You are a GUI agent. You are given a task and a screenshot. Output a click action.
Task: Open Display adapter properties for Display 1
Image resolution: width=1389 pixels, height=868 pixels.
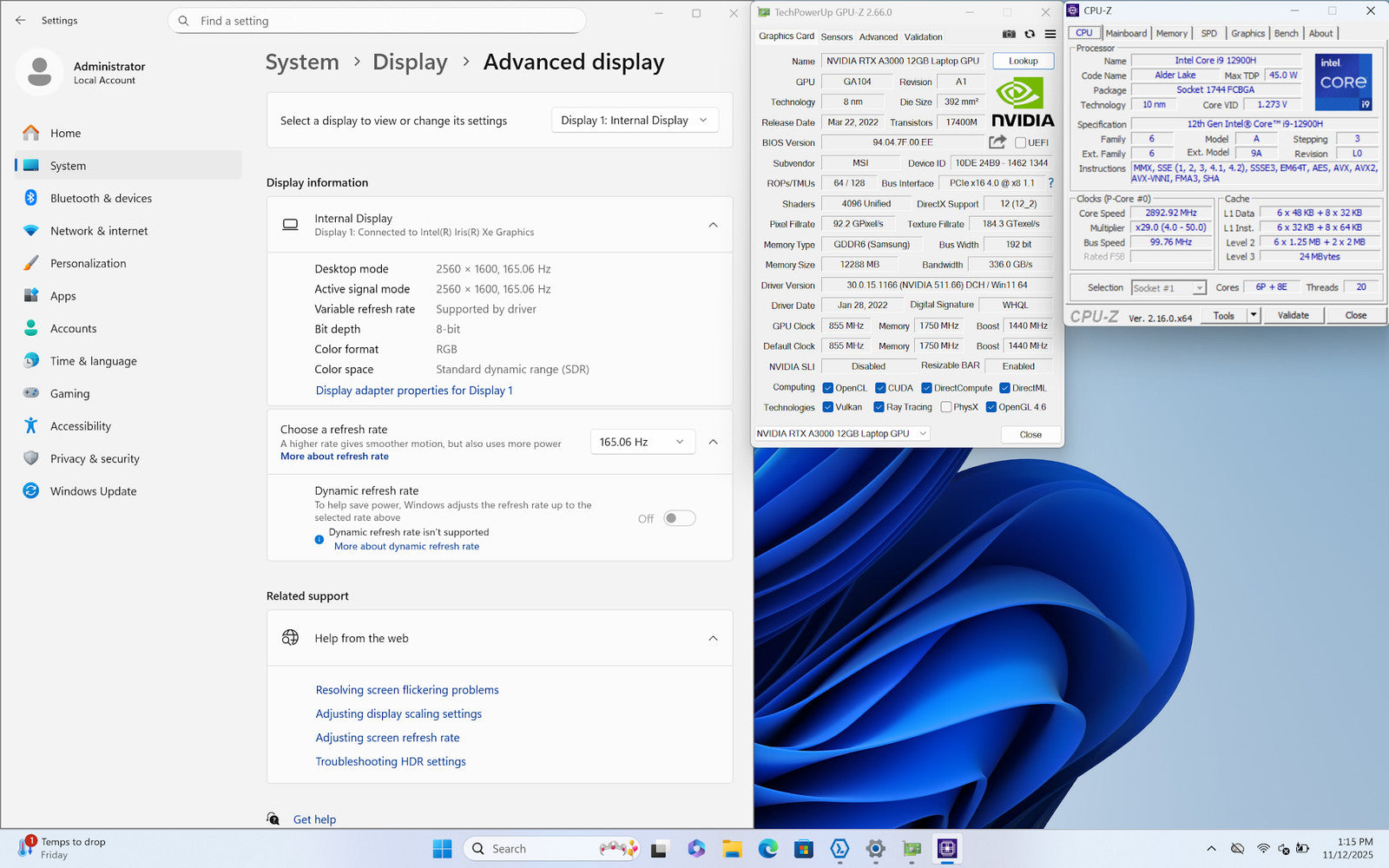pyautogui.click(x=414, y=391)
